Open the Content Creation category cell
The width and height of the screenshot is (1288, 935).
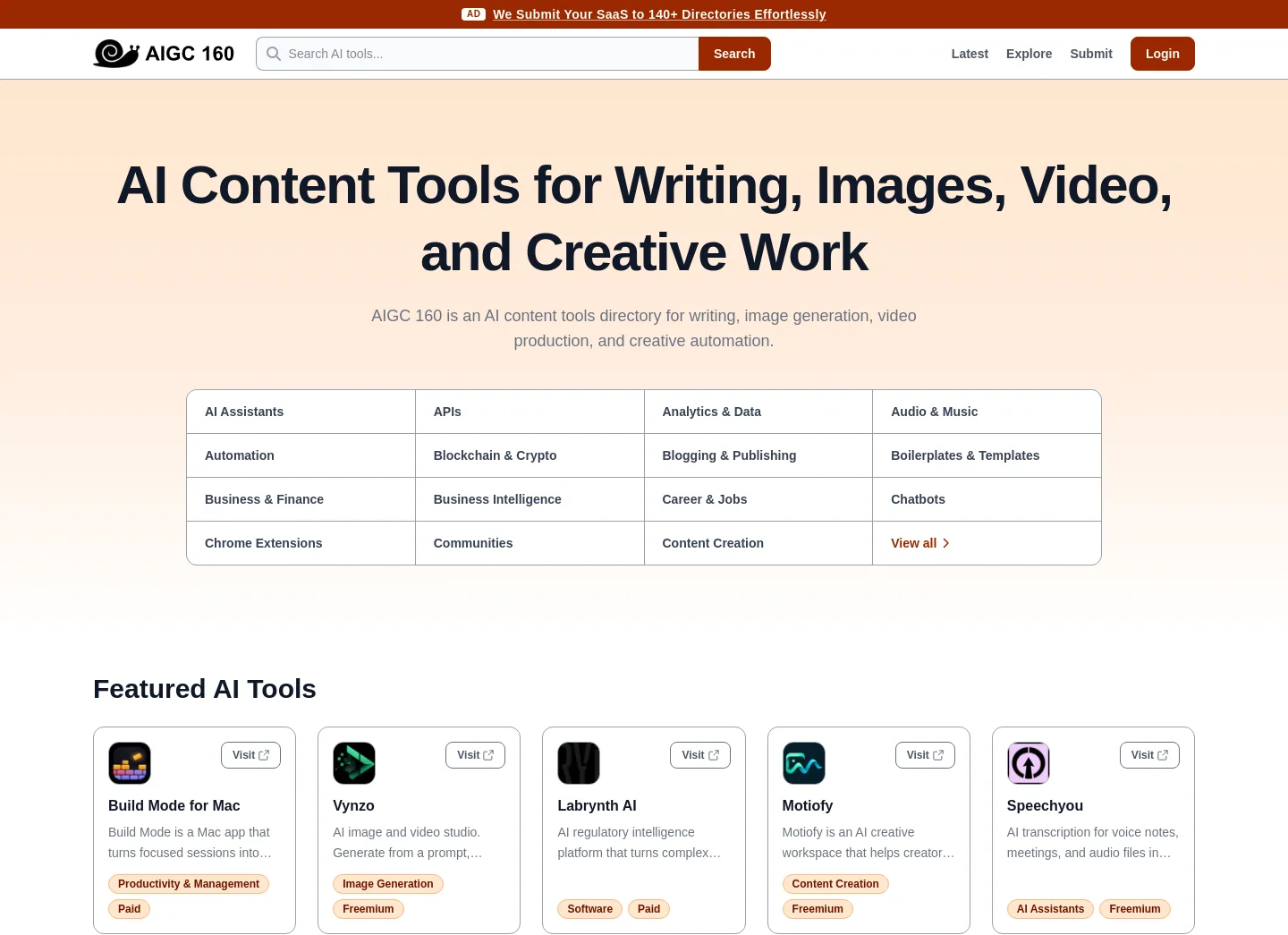point(758,543)
